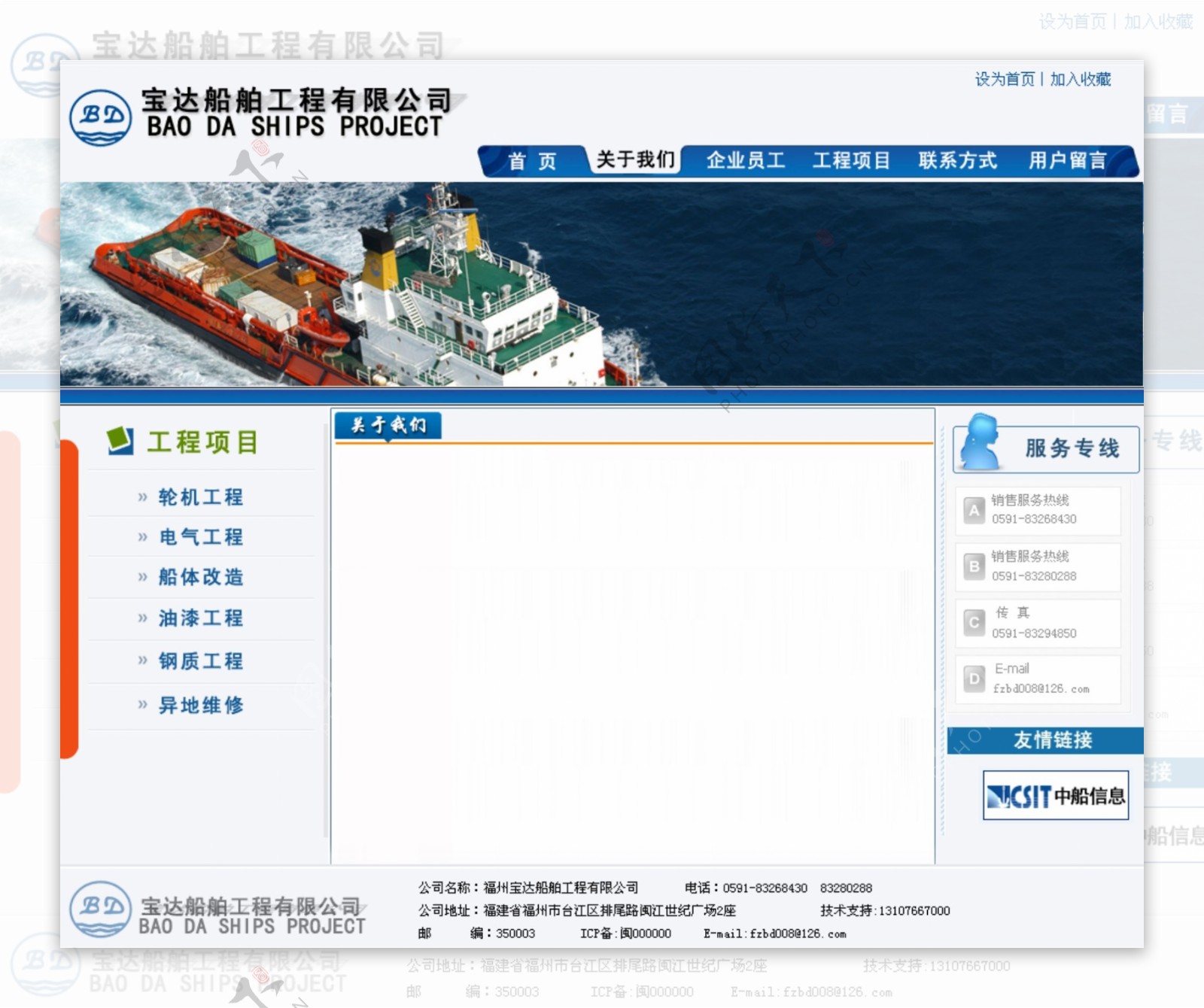1204x1008 pixels.
Task: Open the CSIT 中船信息 partner banner
Action: click(x=1056, y=795)
